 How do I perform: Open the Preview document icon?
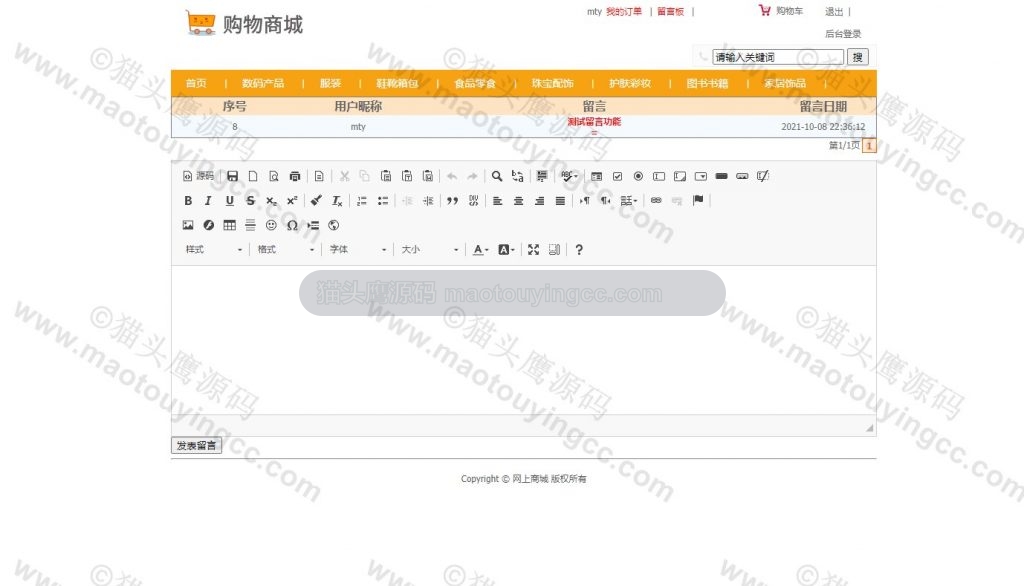274,176
